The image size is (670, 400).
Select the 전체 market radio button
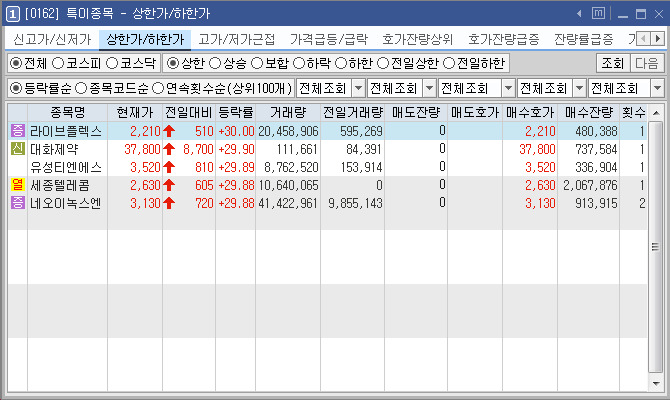[x=16, y=64]
